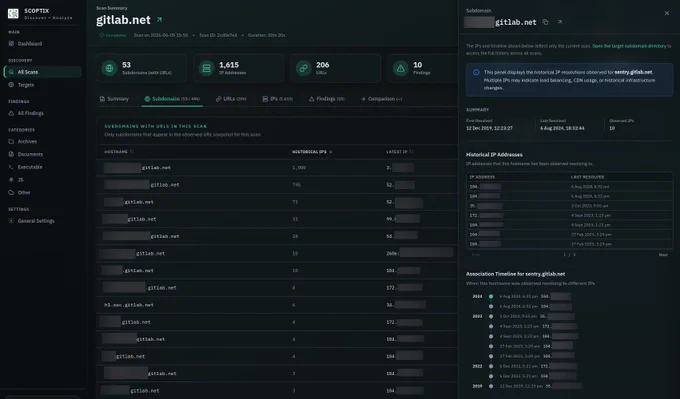Click timeline dot for 3 Oct 2023
Image resolution: width=680 pixels, height=399 pixels.
coord(490,316)
